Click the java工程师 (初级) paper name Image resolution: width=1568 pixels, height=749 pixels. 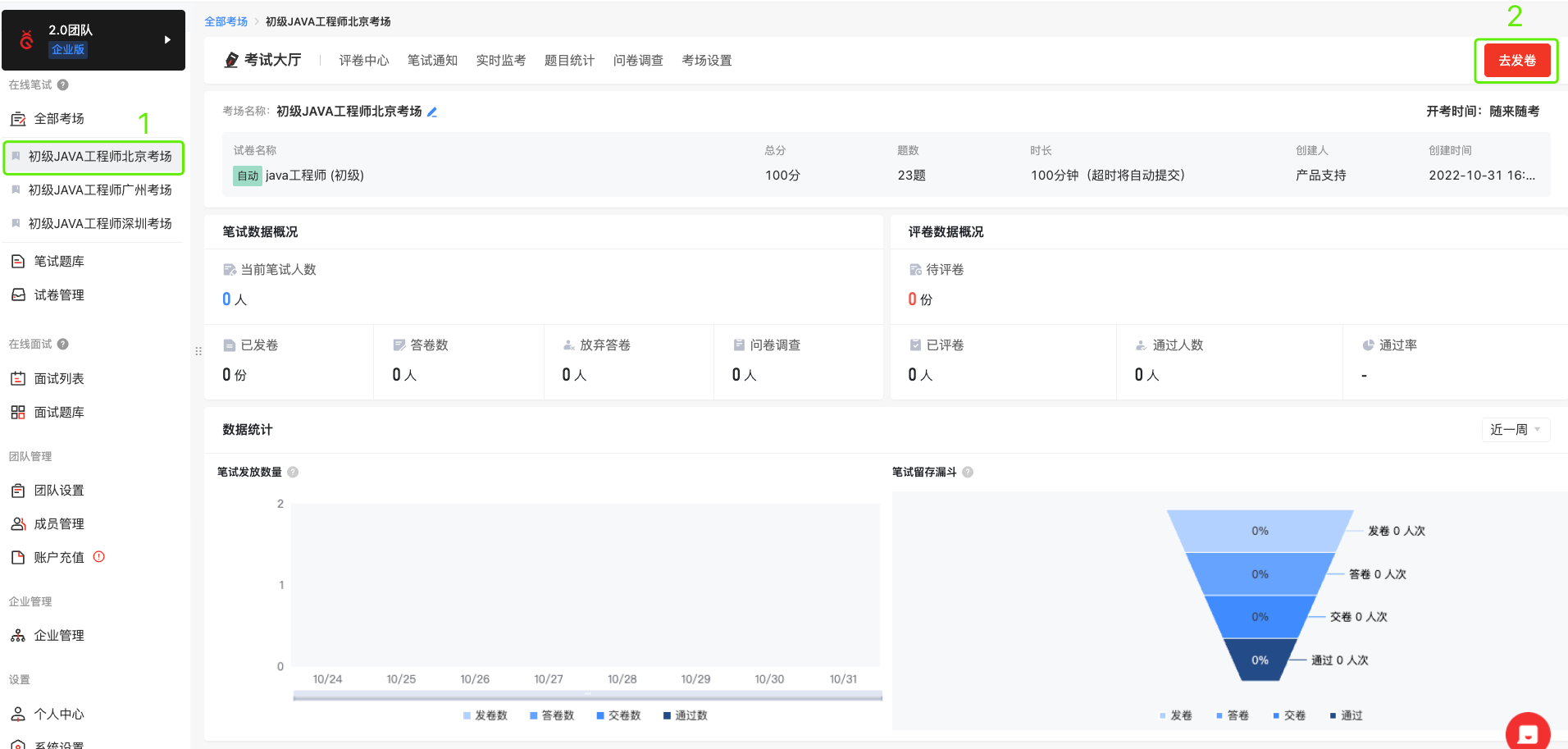coord(315,176)
